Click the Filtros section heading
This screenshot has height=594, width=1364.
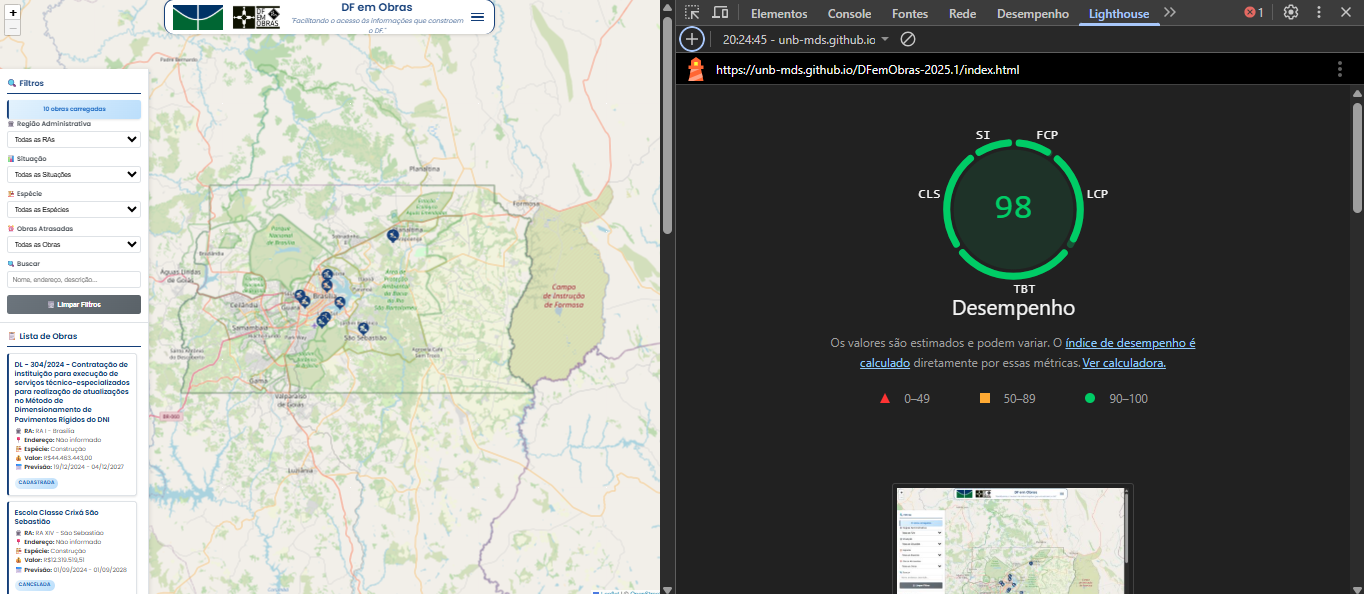(x=31, y=83)
